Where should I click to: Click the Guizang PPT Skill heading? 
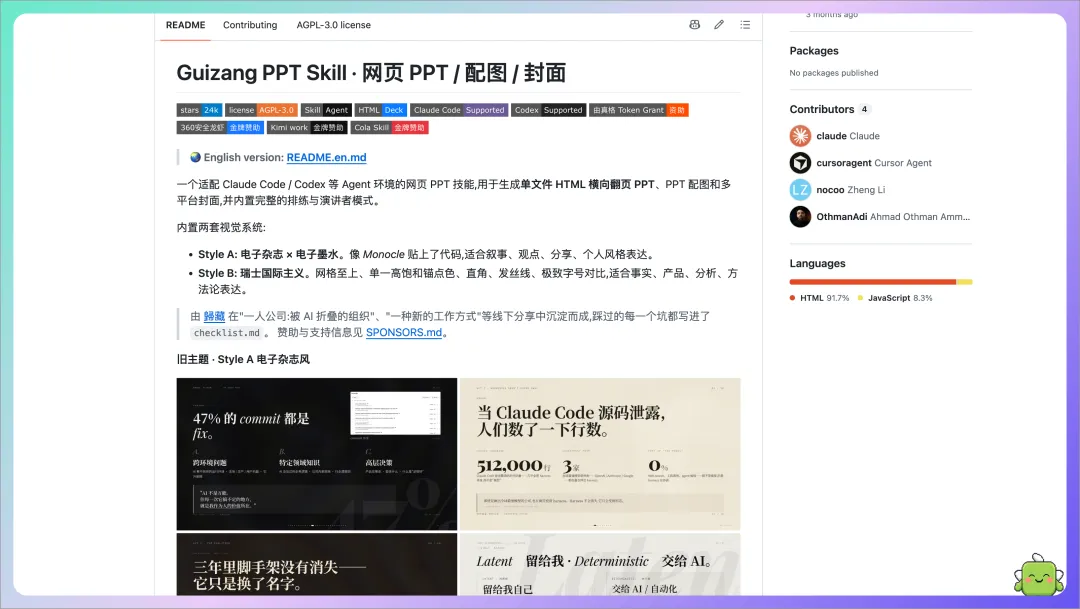371,72
